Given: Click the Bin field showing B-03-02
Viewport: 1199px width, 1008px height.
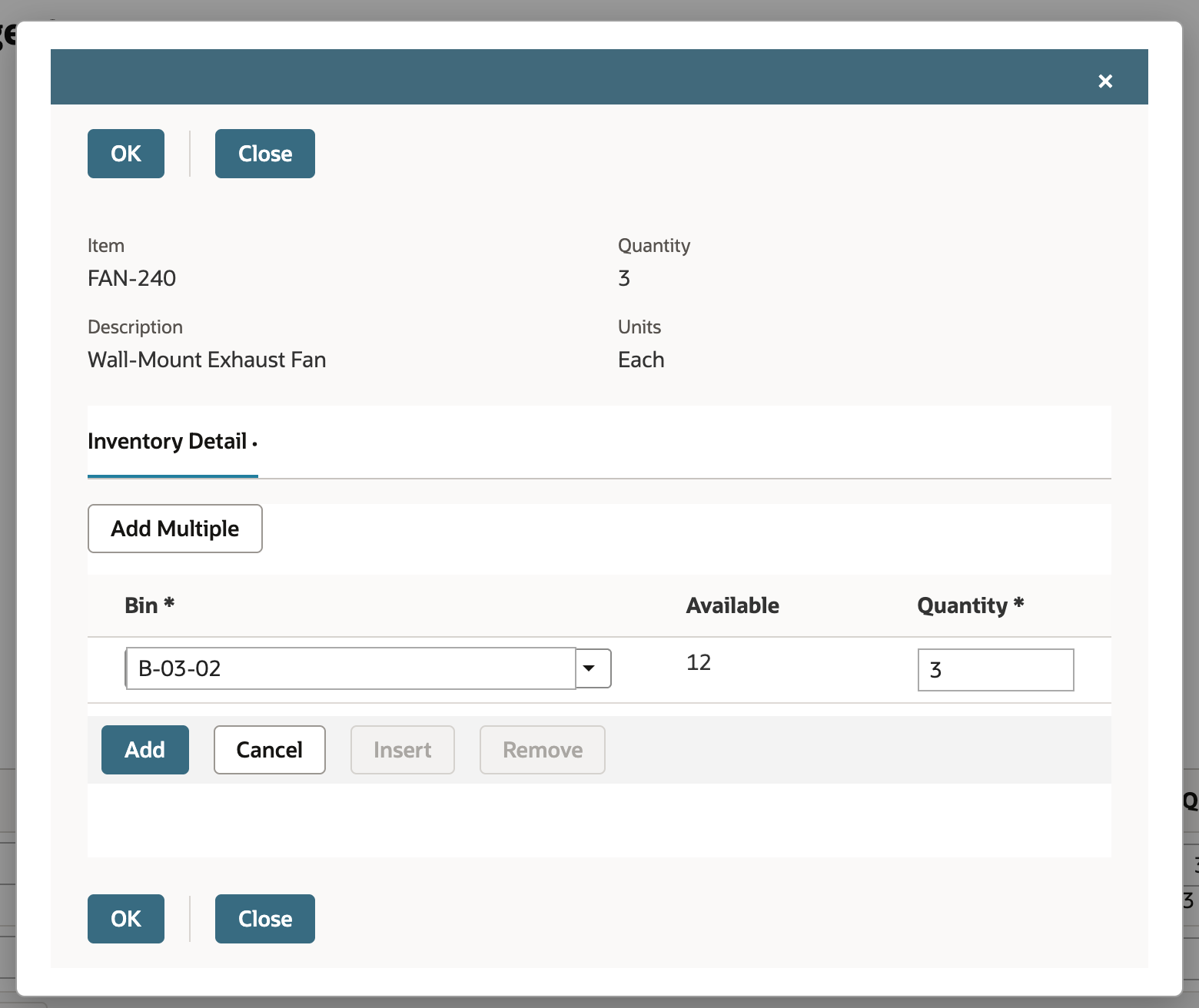Looking at the screenshot, I should click(x=350, y=668).
